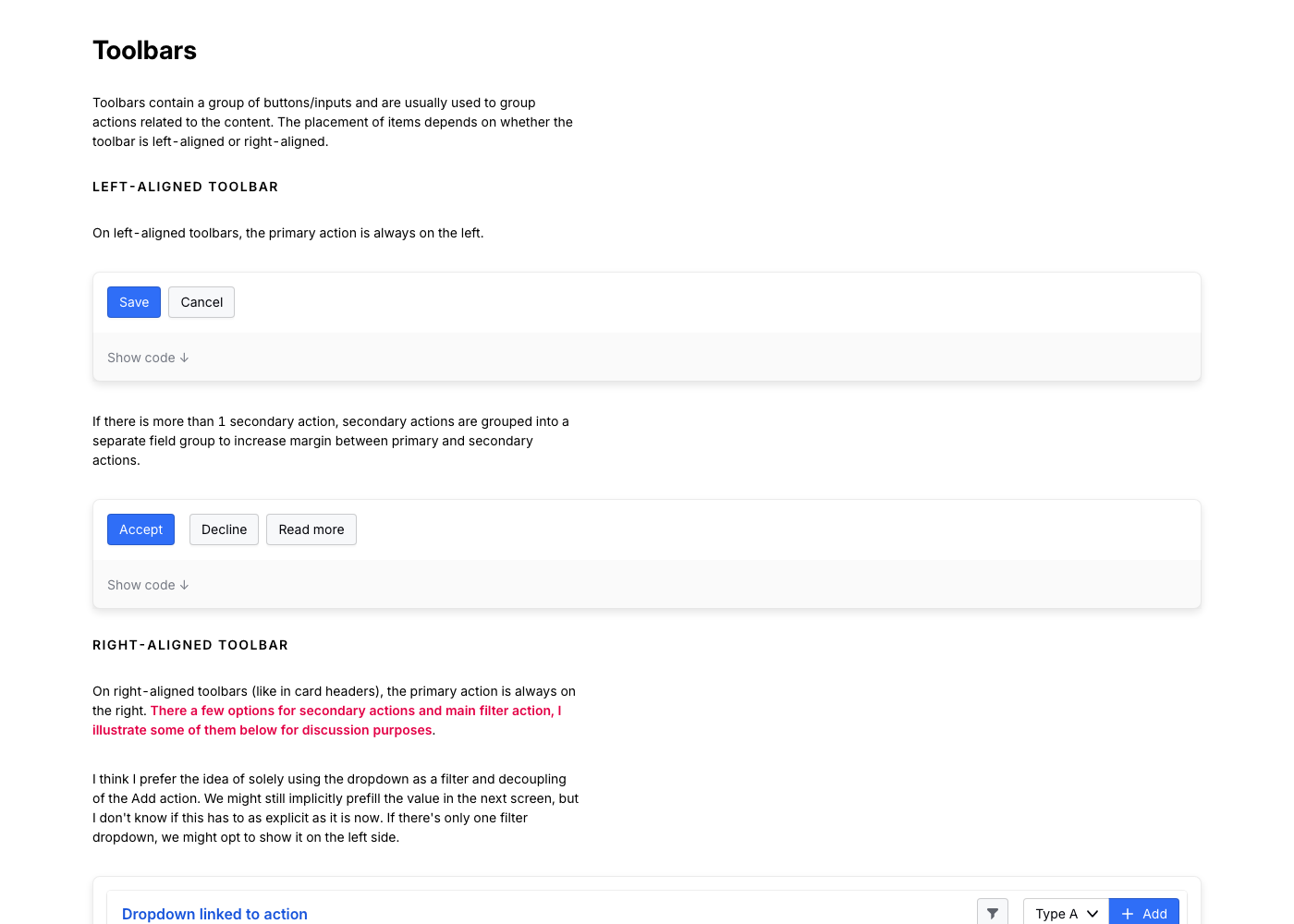Click the LEFT-ALIGNED TOOLBAR section heading
The width and height of the screenshot is (1294, 924).
point(185,187)
